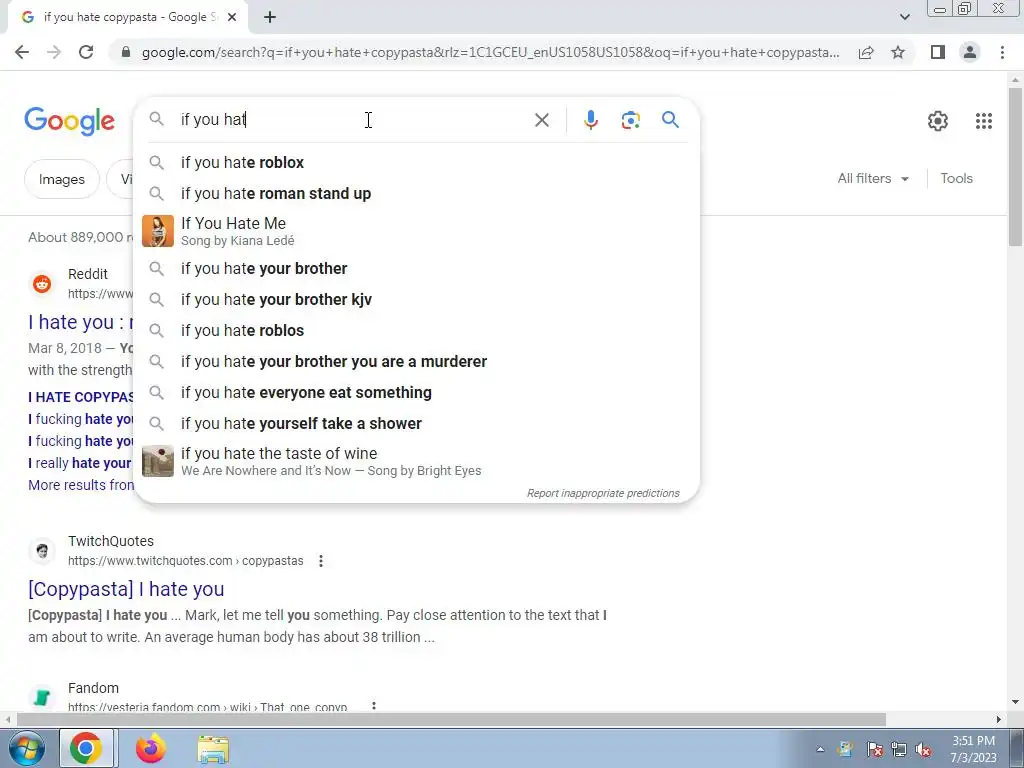Click Bright Eyes album thumbnail
This screenshot has width=1024, height=768.
click(158, 461)
